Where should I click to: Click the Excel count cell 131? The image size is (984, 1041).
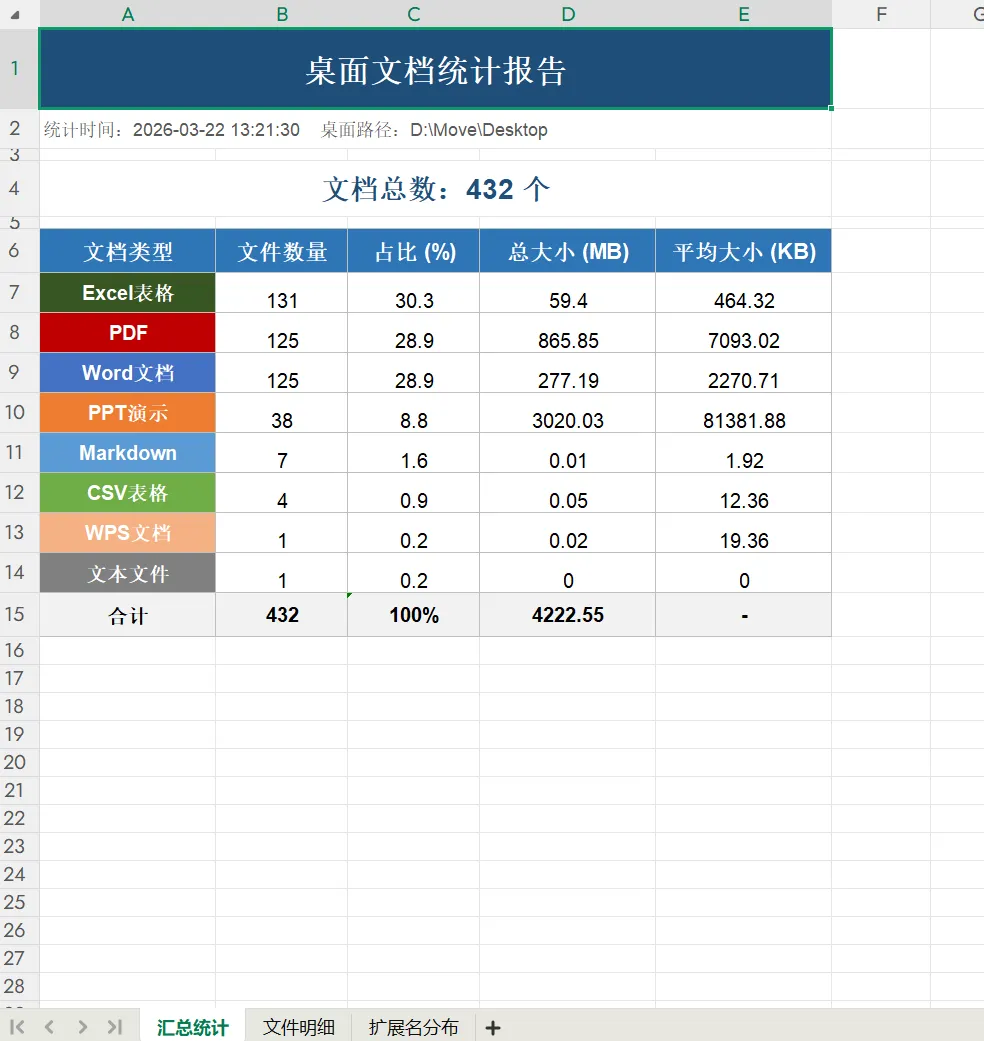pyautogui.click(x=282, y=293)
